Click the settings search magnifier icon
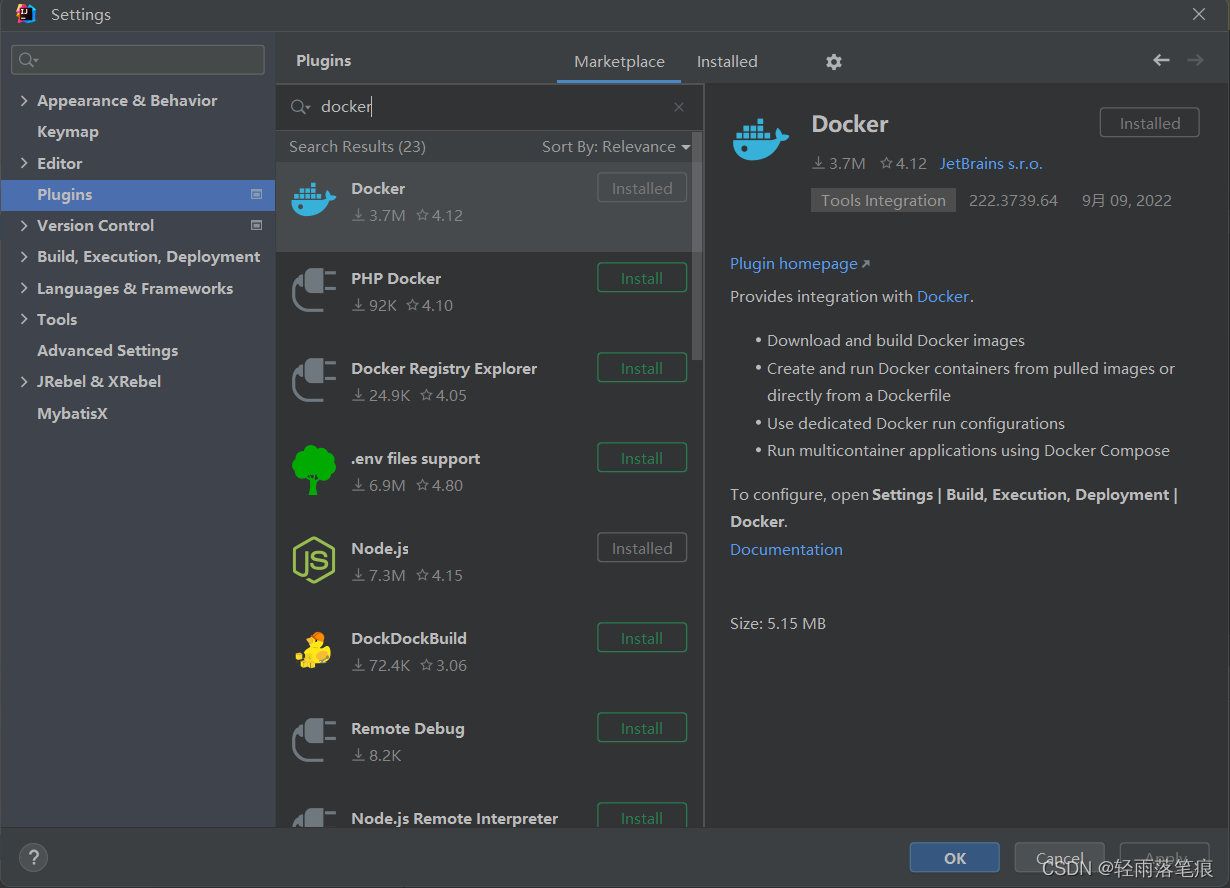1230x888 pixels. (x=29, y=60)
